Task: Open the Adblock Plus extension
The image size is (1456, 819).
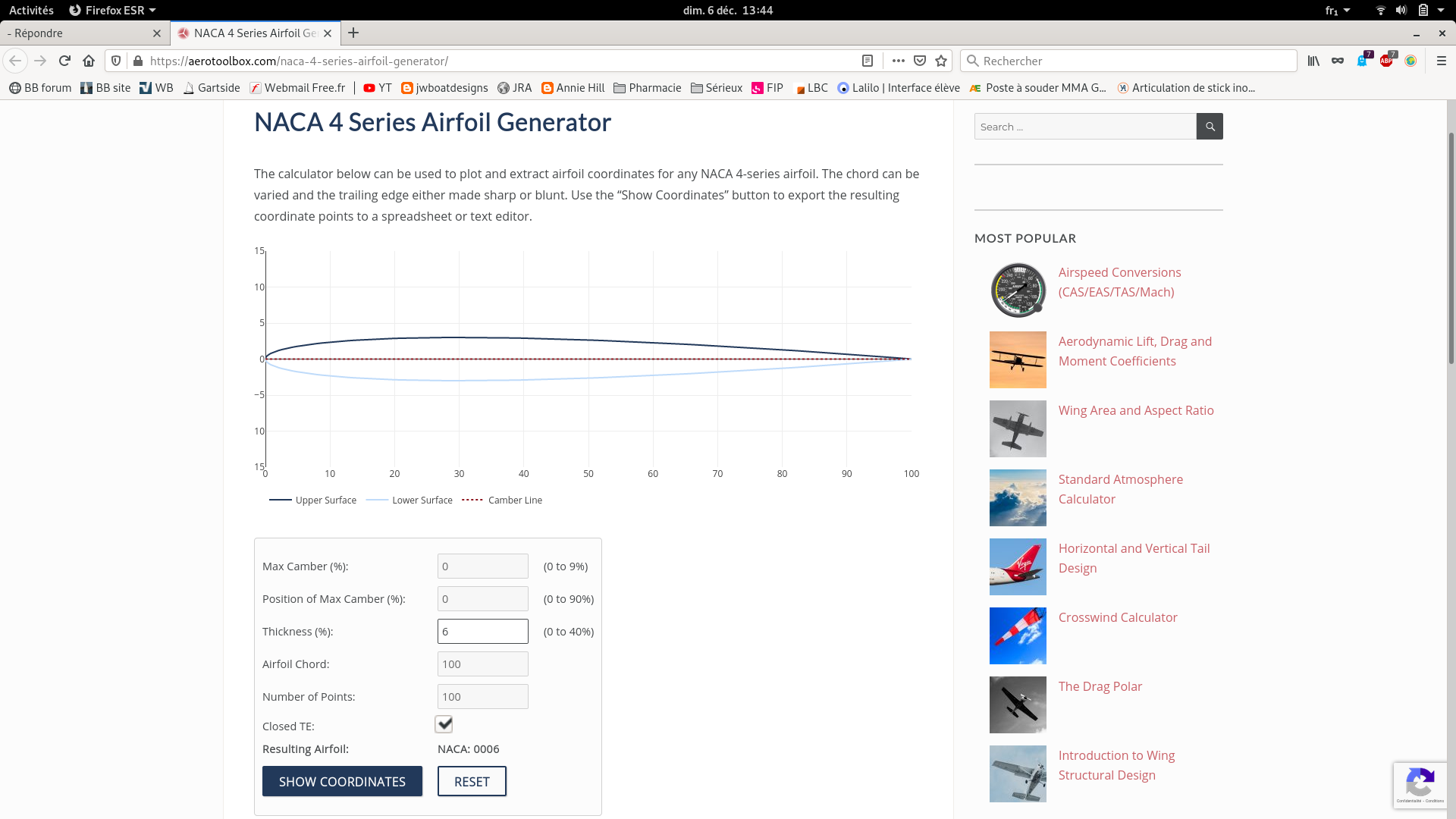Action: pyautogui.click(x=1387, y=61)
